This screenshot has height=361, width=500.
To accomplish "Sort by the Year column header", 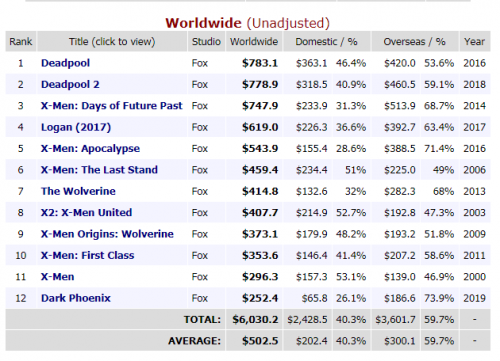I will 474,42.
